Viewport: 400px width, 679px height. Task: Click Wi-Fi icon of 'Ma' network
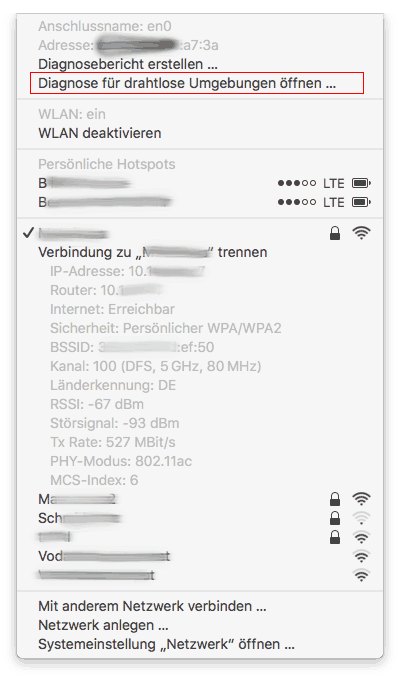(x=361, y=499)
